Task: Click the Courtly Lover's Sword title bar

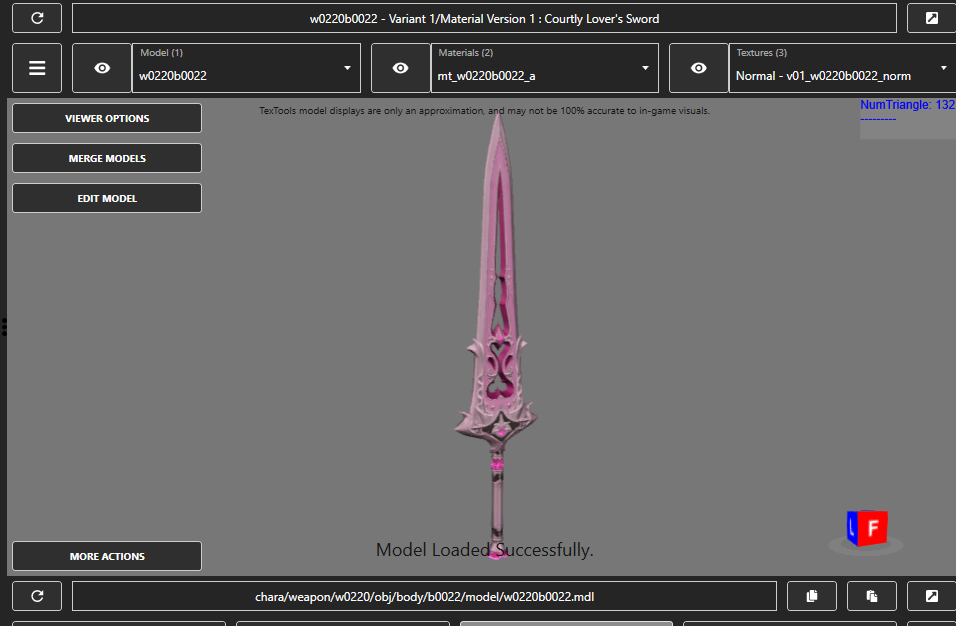Action: pos(484,18)
